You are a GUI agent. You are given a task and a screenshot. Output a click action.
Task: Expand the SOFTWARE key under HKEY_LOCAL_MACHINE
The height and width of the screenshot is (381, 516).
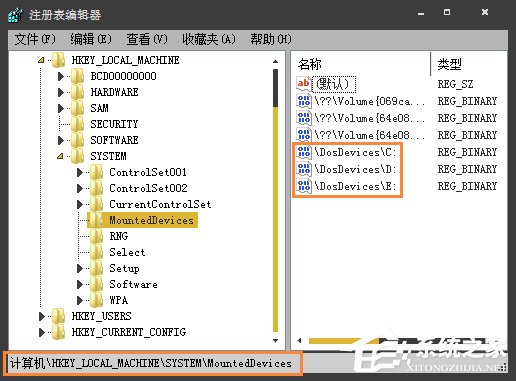click(61, 140)
